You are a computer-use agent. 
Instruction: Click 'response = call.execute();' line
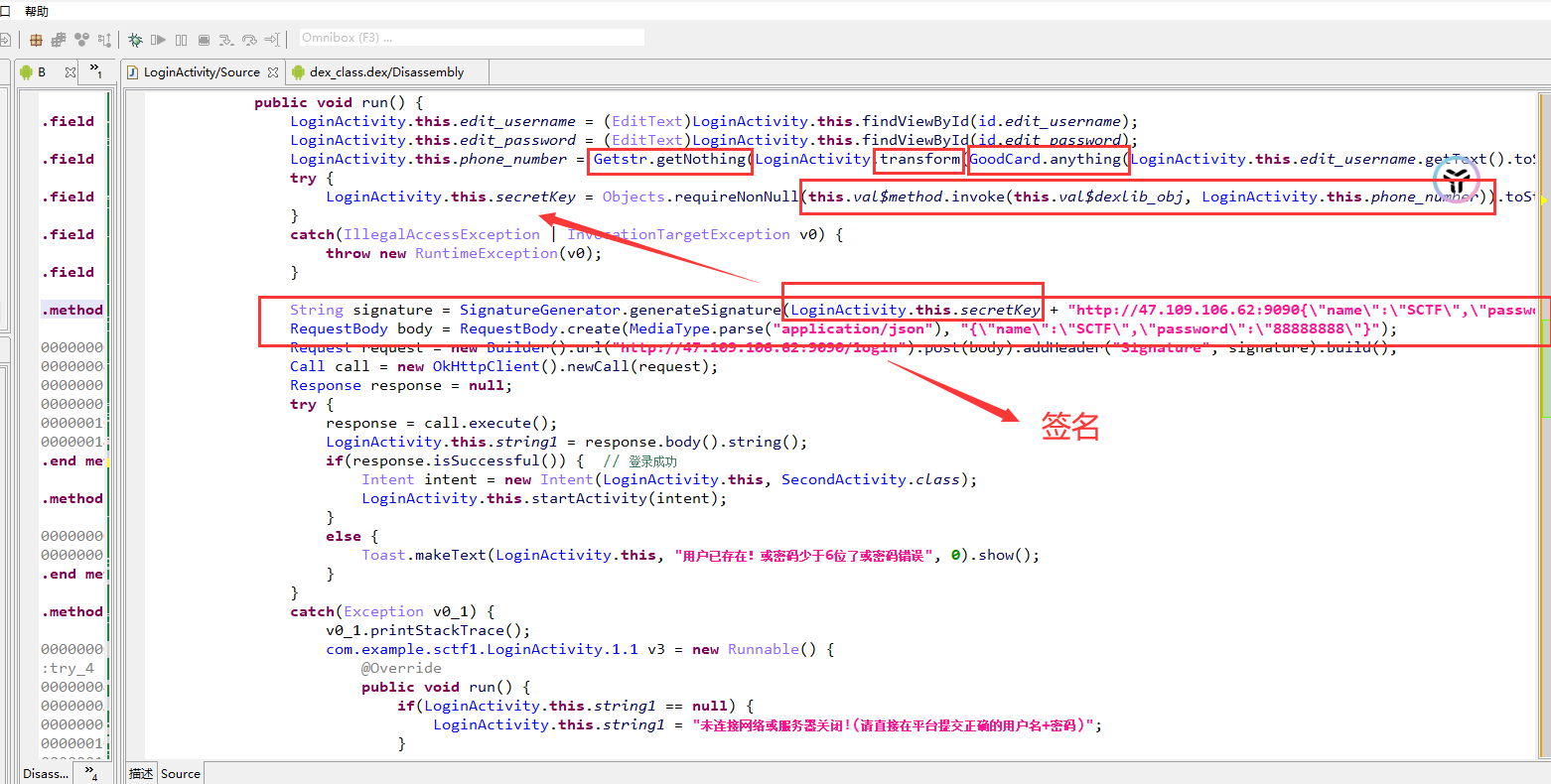pos(442,423)
